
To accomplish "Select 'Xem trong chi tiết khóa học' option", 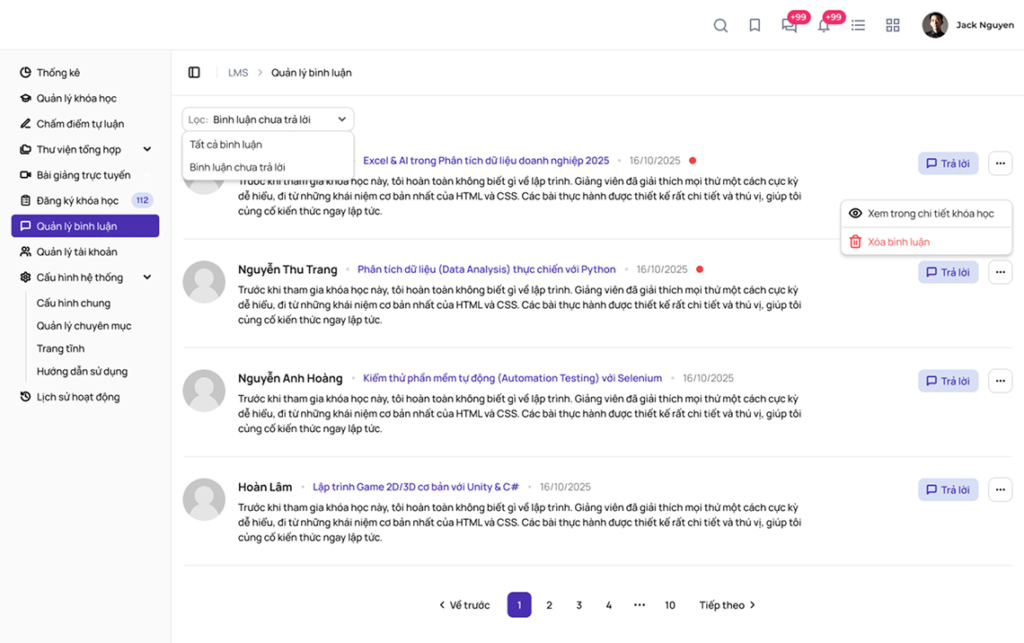I will pos(930,214).
